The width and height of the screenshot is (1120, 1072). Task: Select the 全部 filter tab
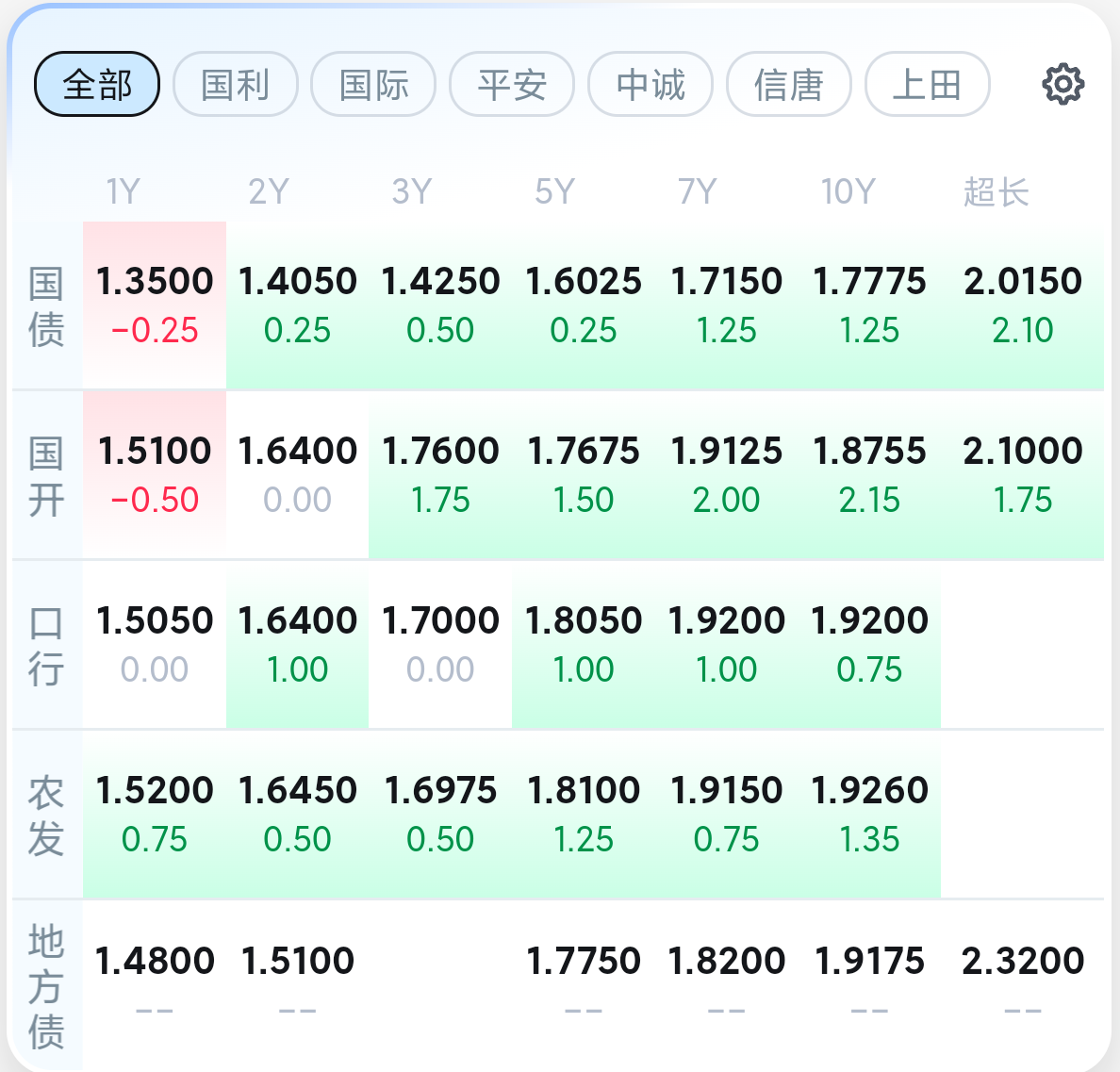pyautogui.click(x=97, y=84)
